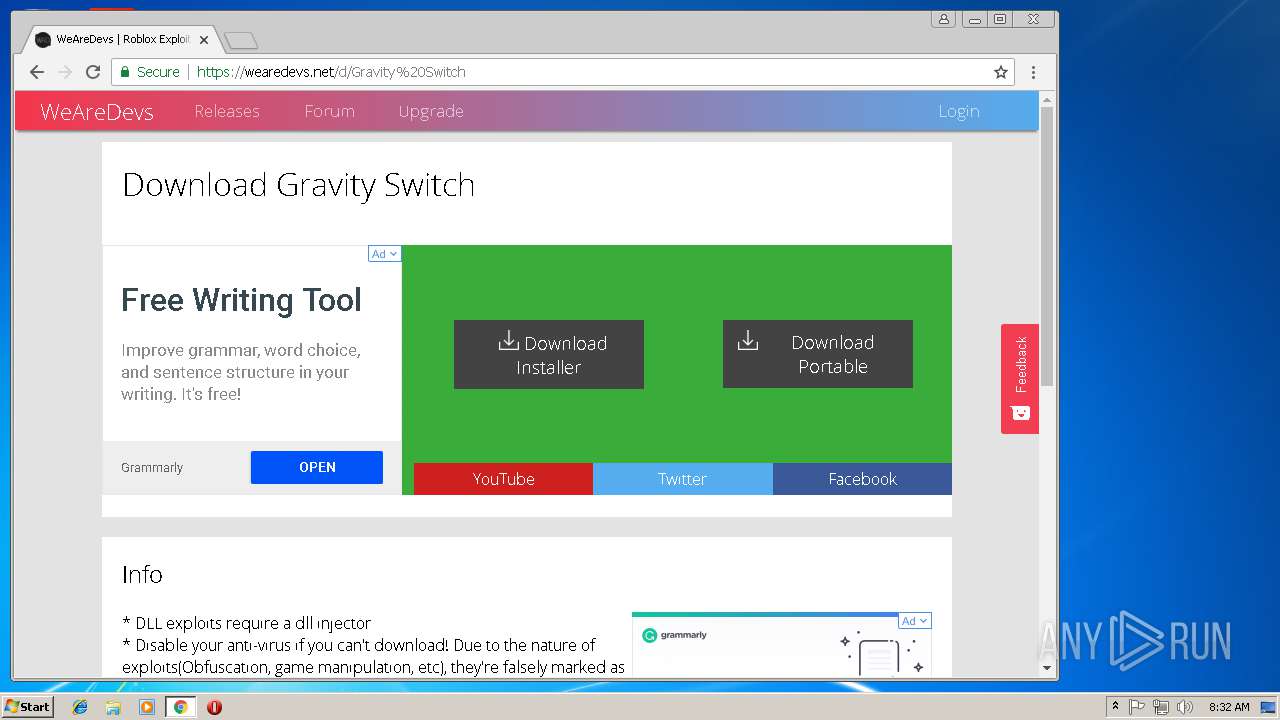Launch Internet Explorer from the taskbar

pyautogui.click(x=80, y=707)
